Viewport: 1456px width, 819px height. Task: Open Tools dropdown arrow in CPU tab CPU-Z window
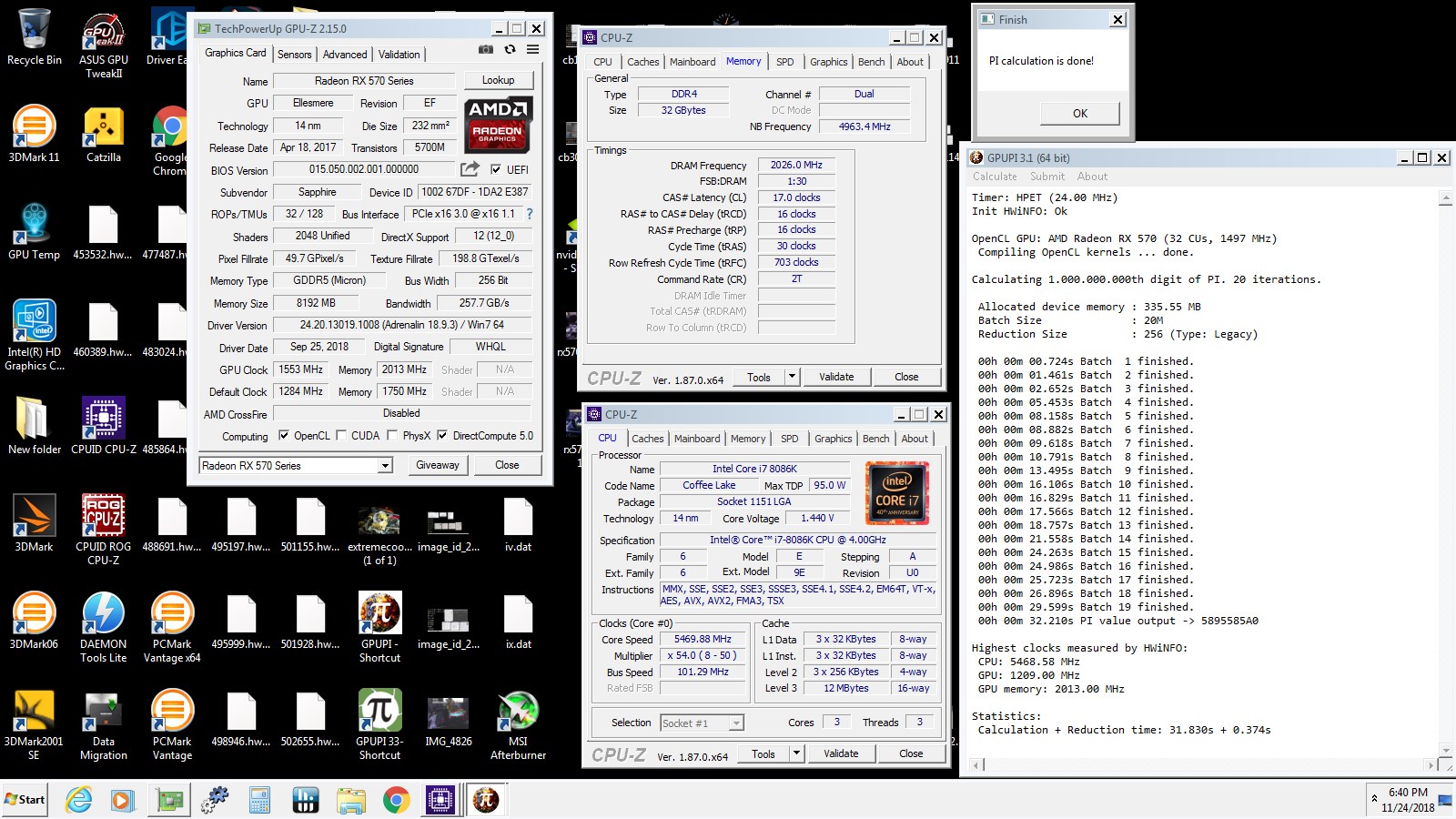[796, 753]
